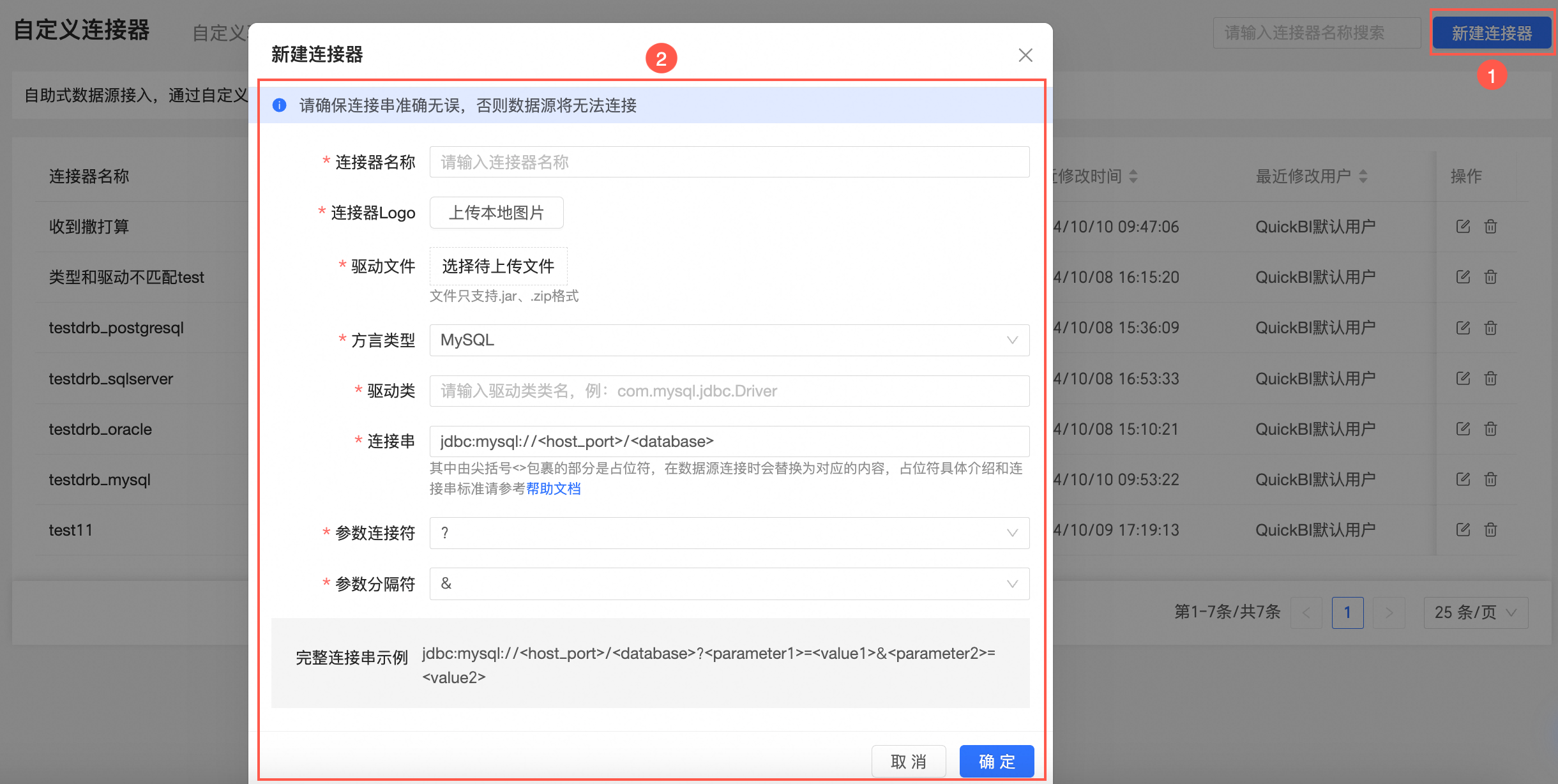
Task: Click the 完整连接串示例 jdbc text
Action: click(x=709, y=665)
